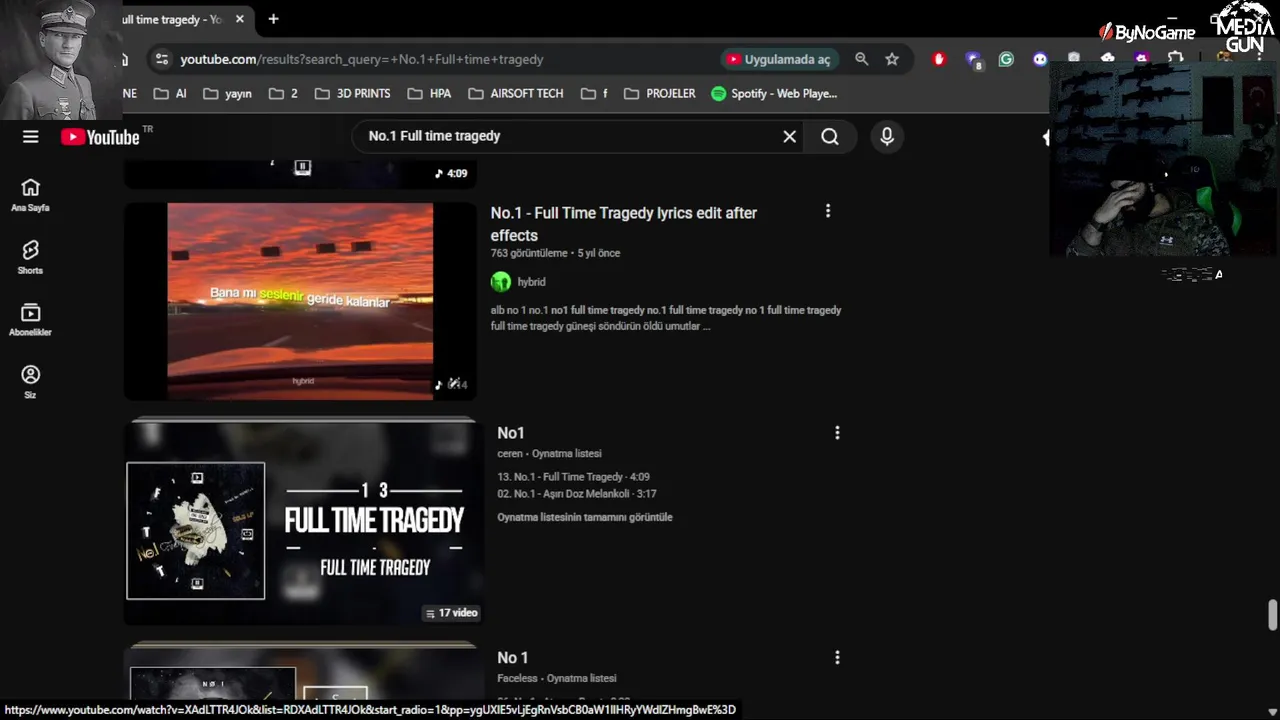The height and width of the screenshot is (720, 1280).
Task: Go to YouTube home via logo
Action: tap(100, 137)
